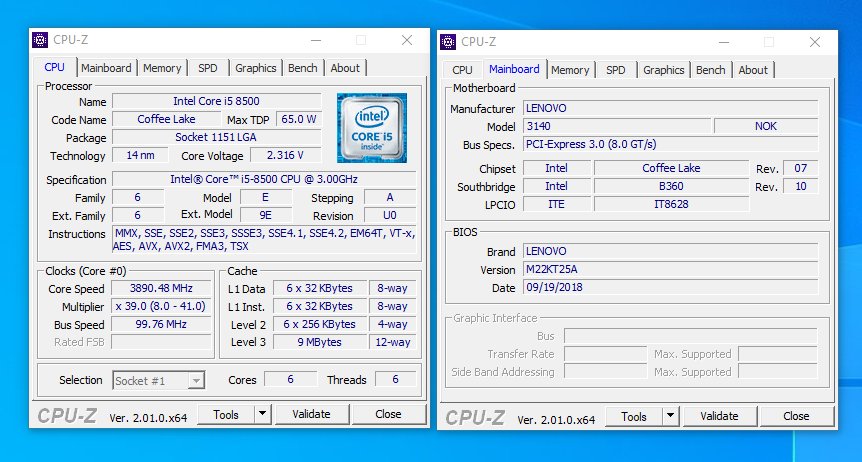Open Bench tab in left window

pos(303,68)
